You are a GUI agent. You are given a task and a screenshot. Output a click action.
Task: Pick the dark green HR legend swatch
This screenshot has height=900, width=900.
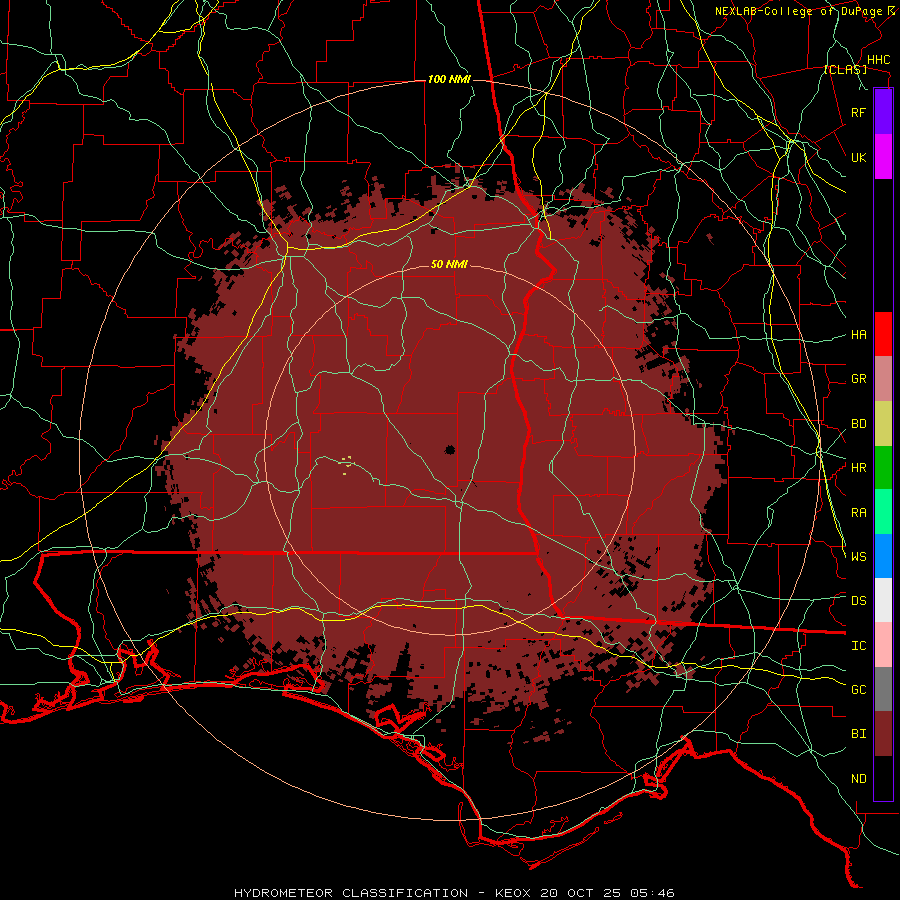pyautogui.click(x=883, y=467)
